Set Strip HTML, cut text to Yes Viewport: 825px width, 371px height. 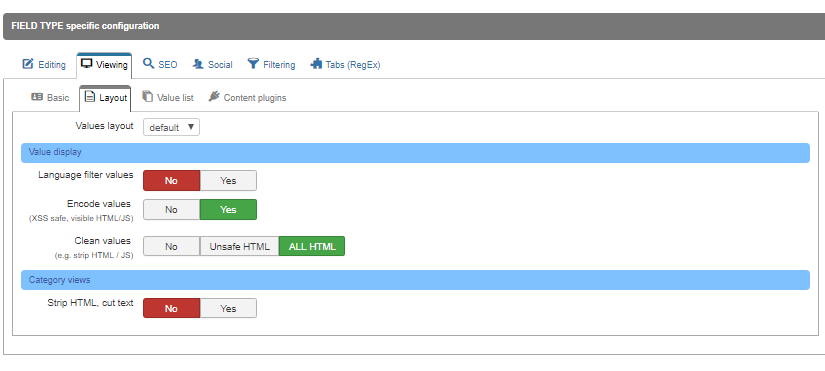228,308
